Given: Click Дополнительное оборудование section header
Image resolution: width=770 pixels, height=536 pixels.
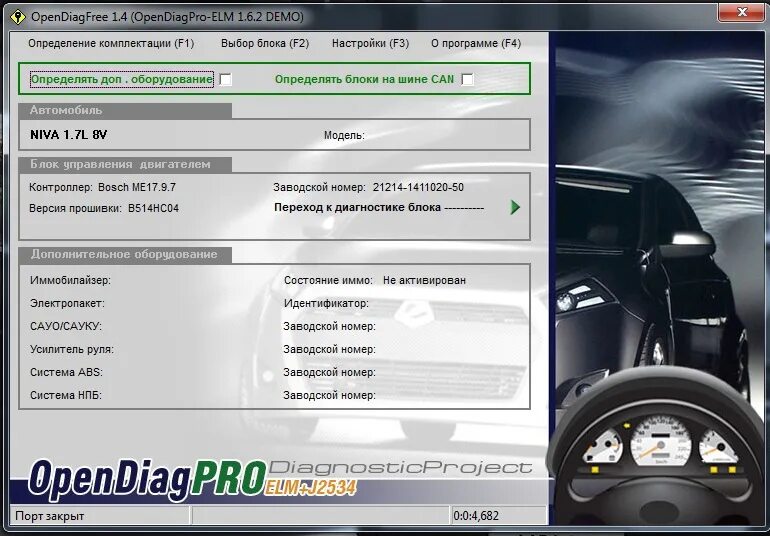Looking at the screenshot, I should tap(125, 254).
